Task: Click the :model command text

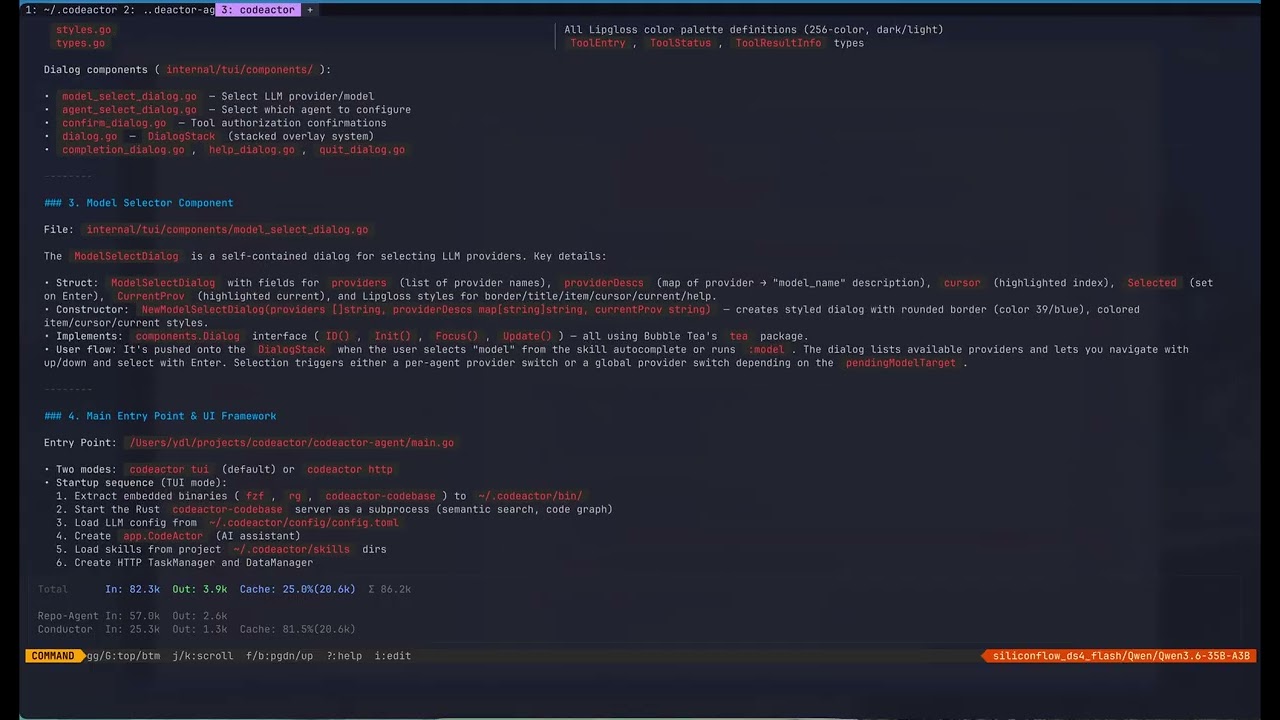Action: [766, 350]
